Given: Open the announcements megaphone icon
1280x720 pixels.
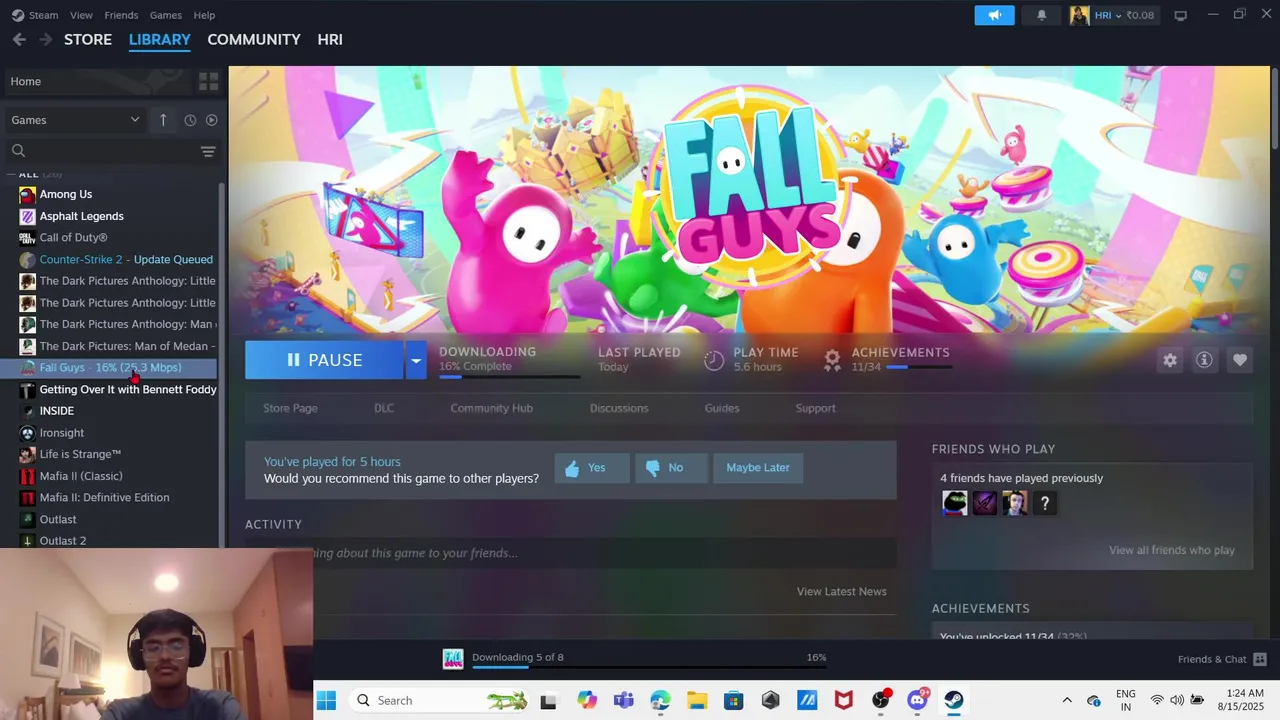Looking at the screenshot, I should pyautogui.click(x=995, y=15).
